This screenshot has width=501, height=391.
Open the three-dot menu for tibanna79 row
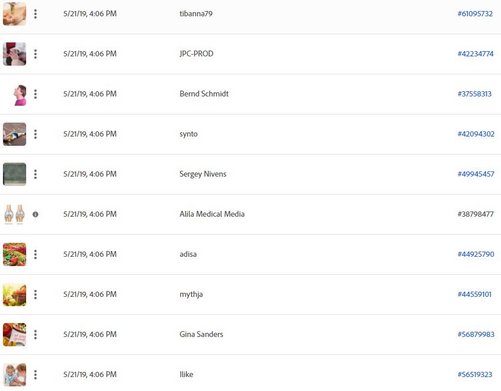pyautogui.click(x=35, y=14)
